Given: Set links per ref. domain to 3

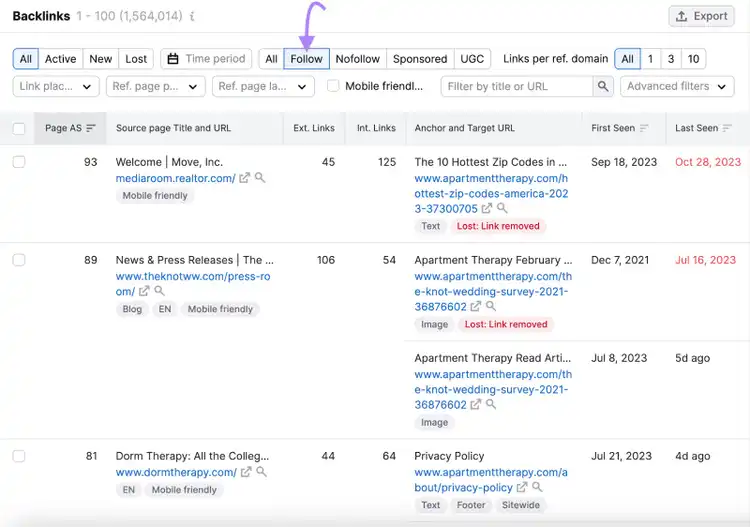Looking at the screenshot, I should tap(671, 59).
